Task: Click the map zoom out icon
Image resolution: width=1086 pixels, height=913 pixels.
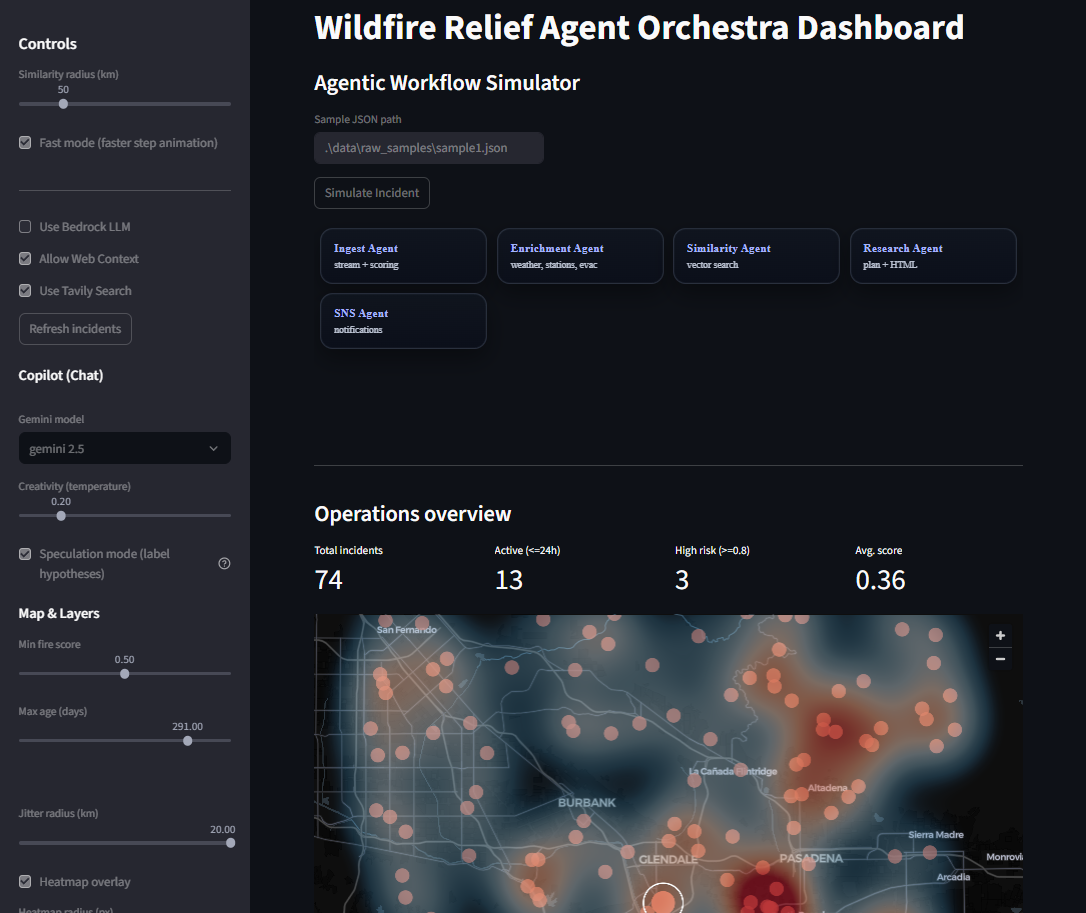Action: pos(1000,659)
